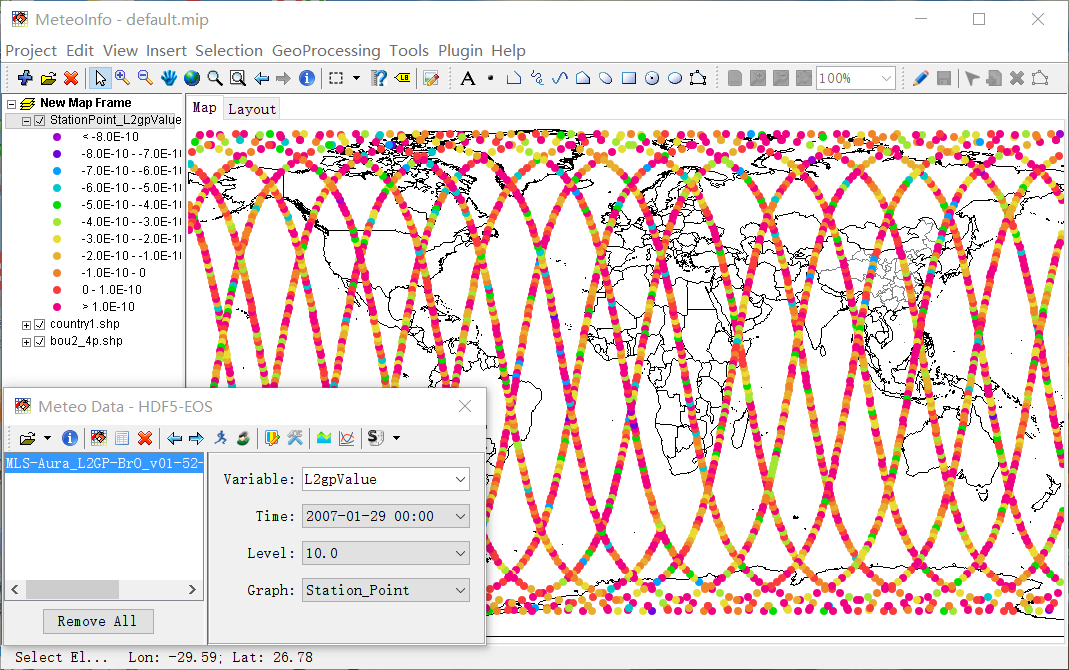Click the Remove All button

[x=97, y=621]
